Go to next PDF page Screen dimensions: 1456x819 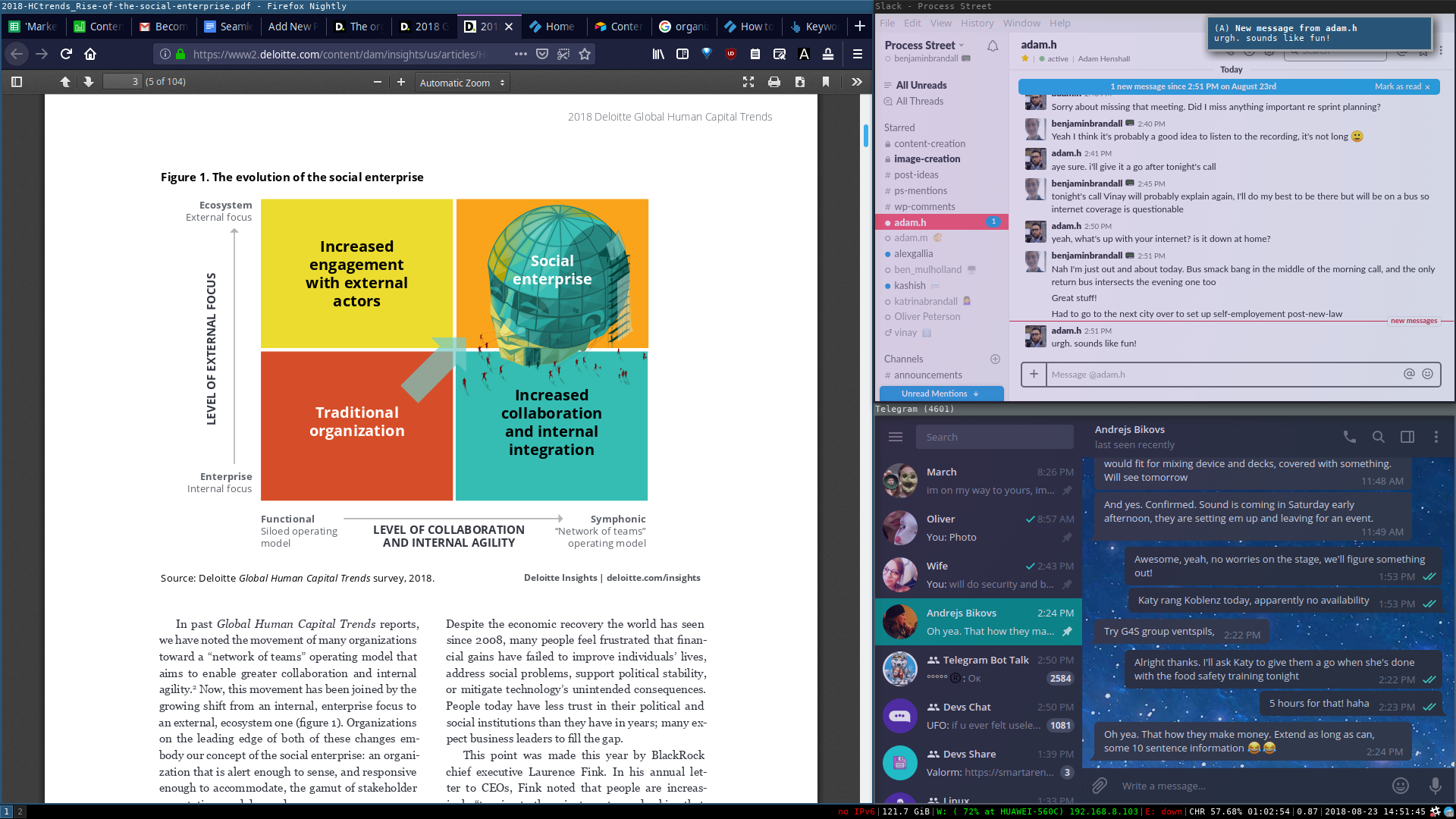click(x=89, y=82)
